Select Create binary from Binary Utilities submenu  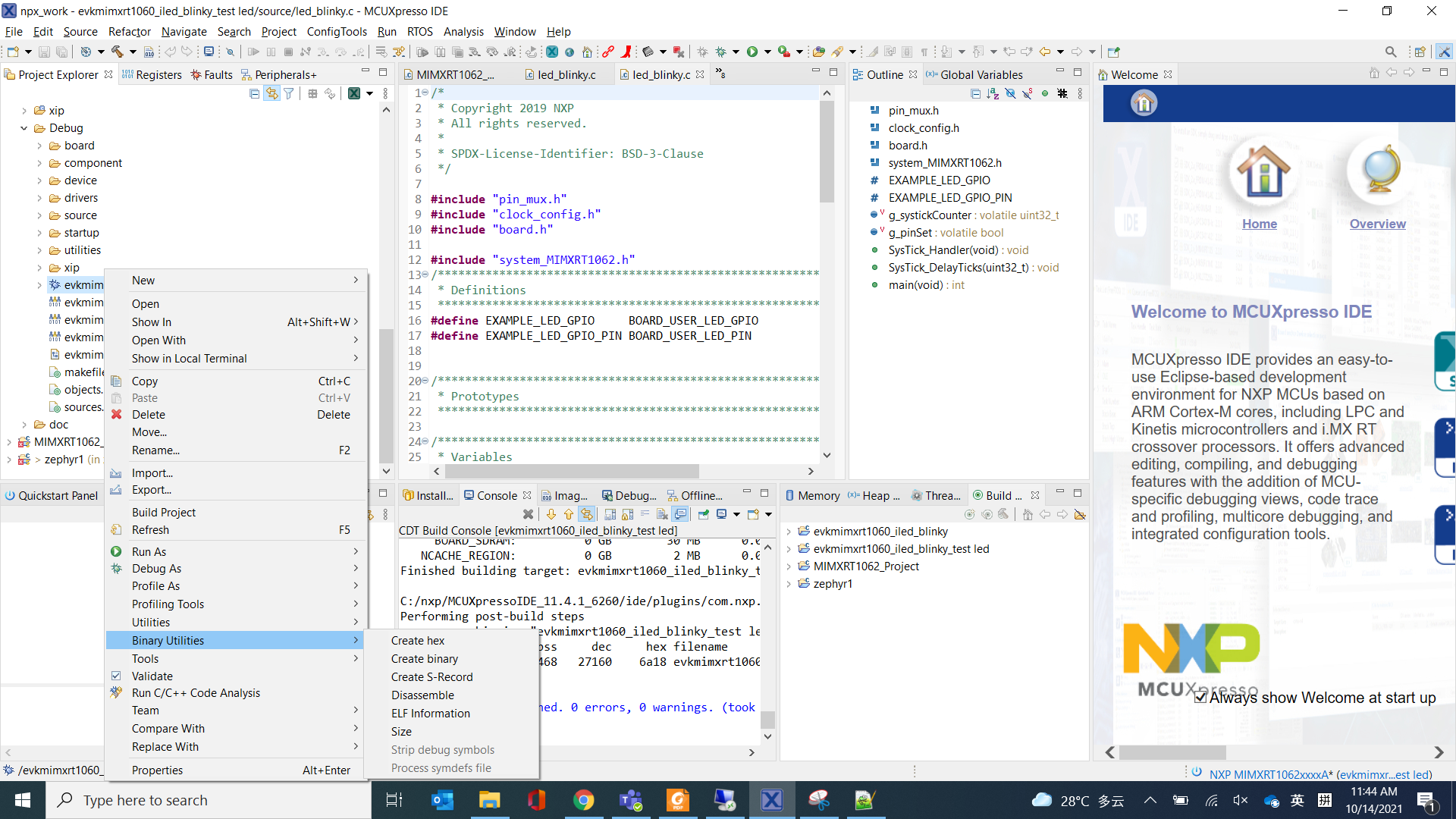pos(424,659)
